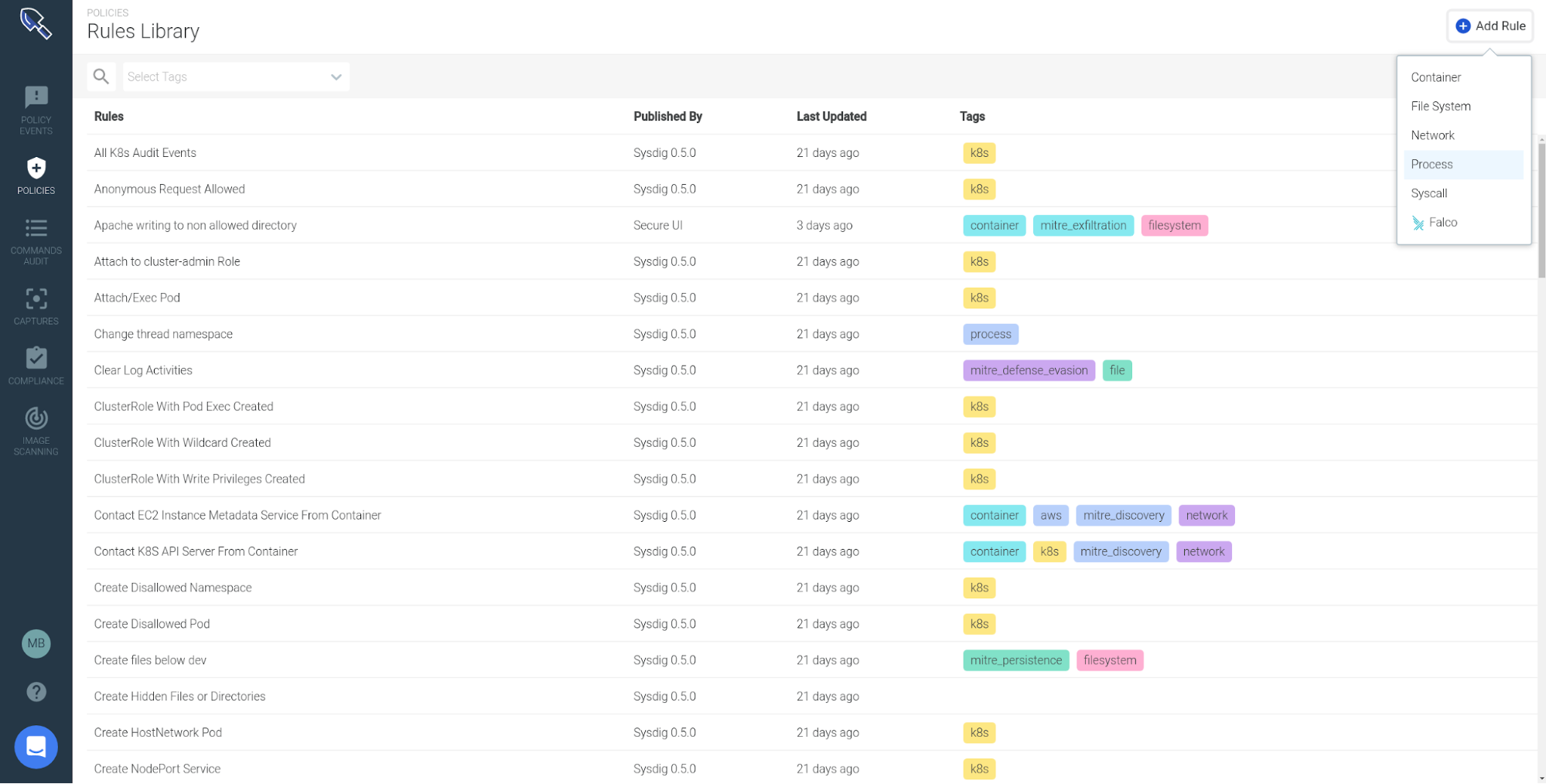Click the plus icon in Add Rule

[1462, 26]
